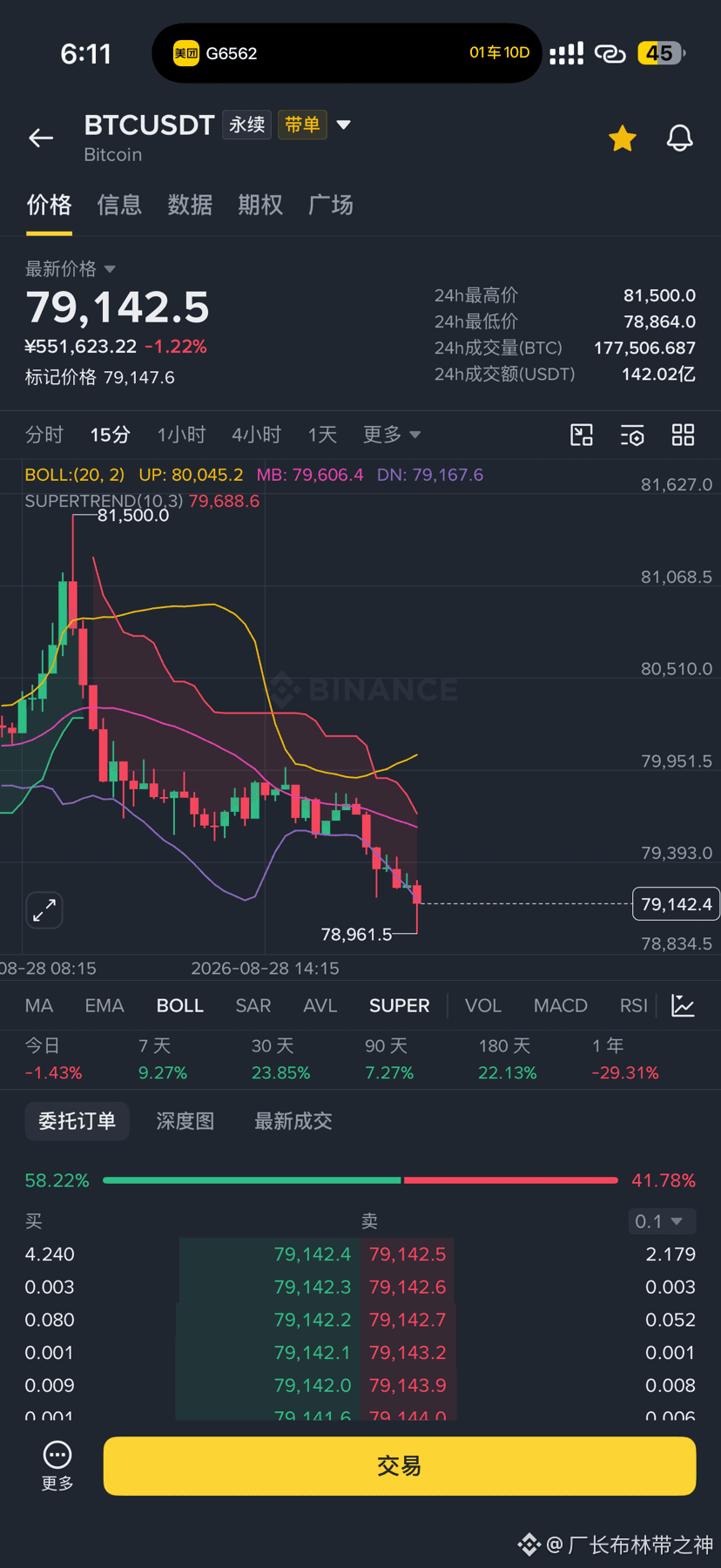Tap the 24h成交额 value 142.02亿
Viewport: 721px width, 1568px height.
[658, 374]
